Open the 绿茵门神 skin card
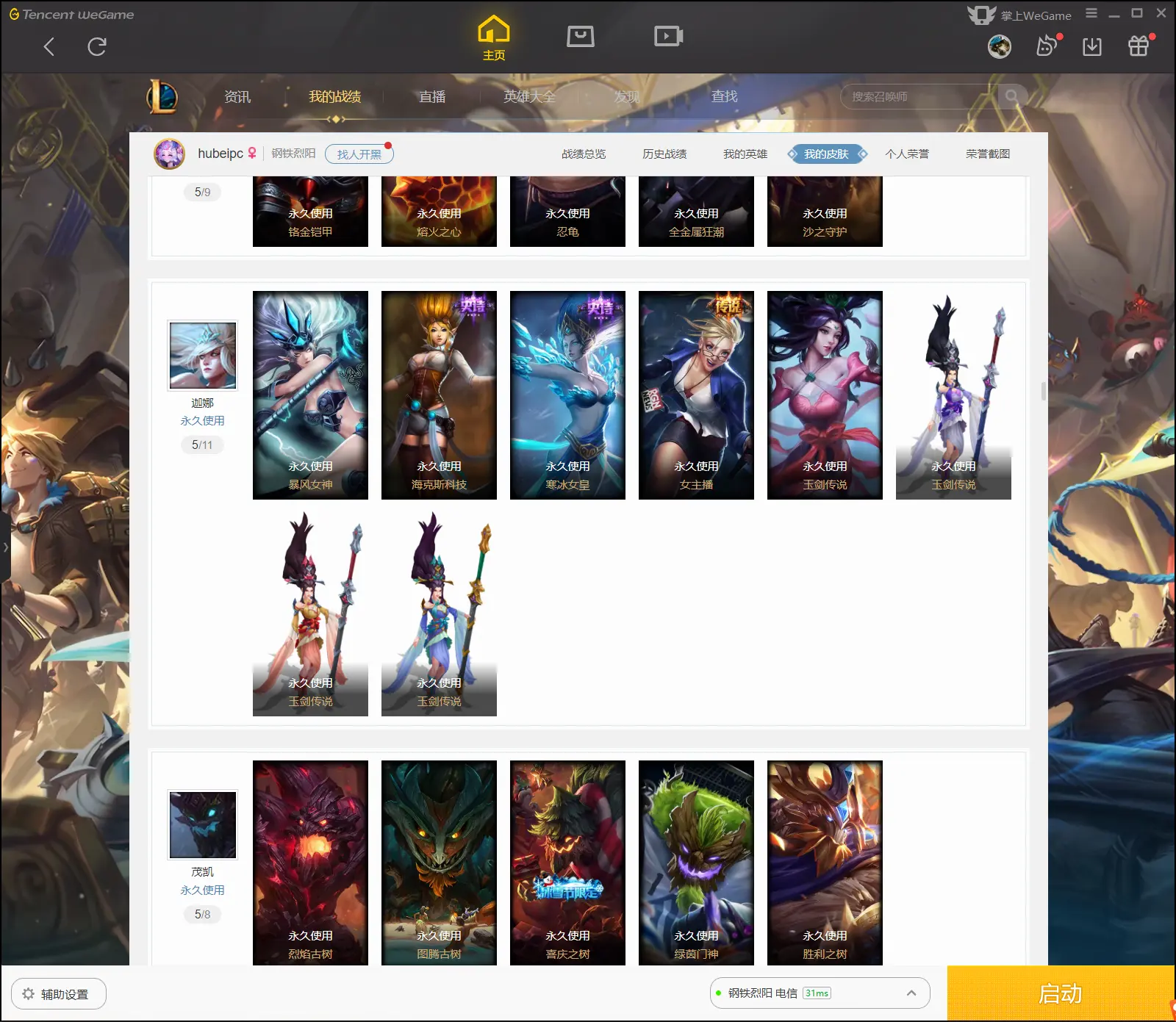Image resolution: width=1176 pixels, height=1022 pixels. (696, 863)
